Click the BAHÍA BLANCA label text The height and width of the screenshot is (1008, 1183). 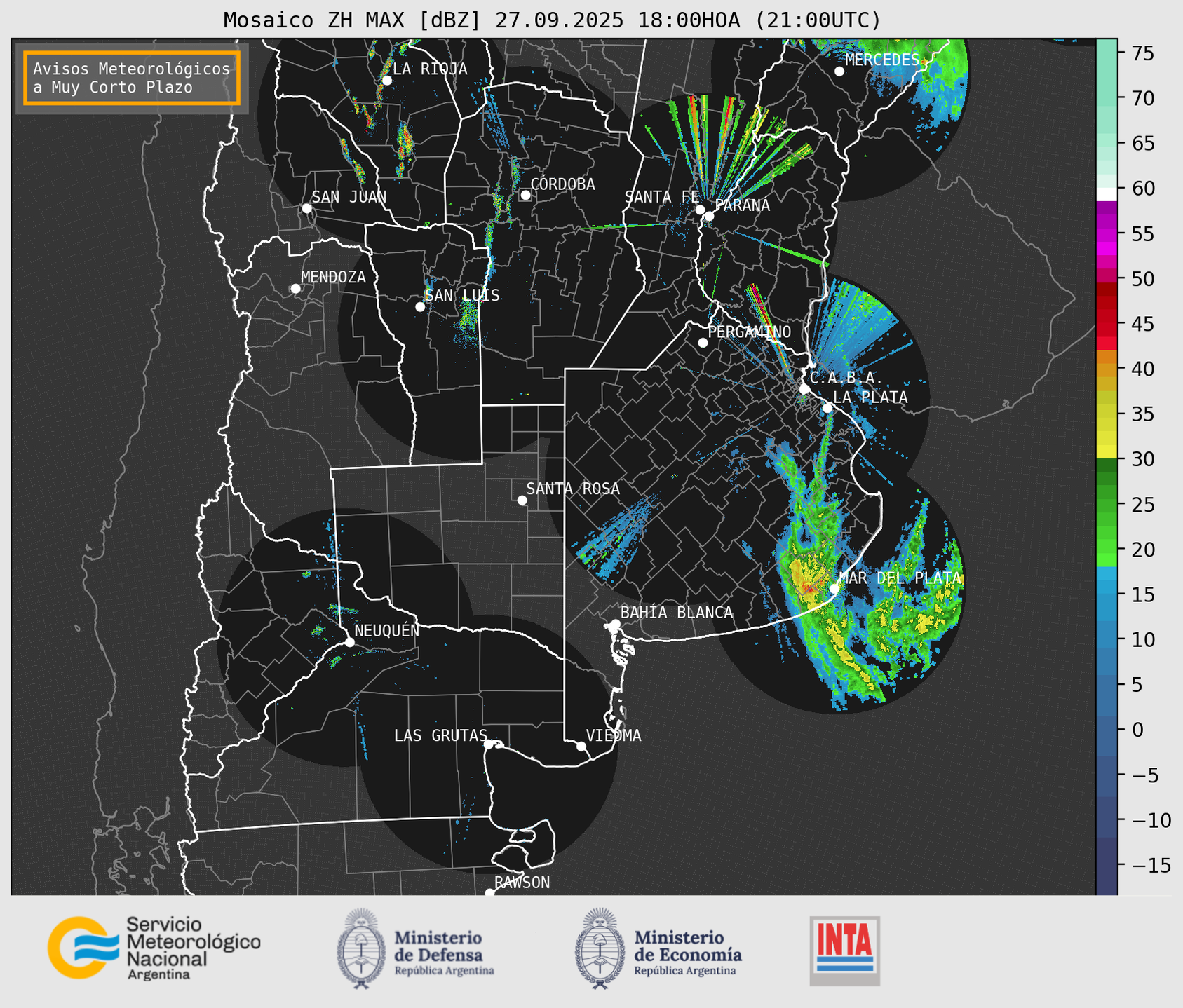pos(677,613)
